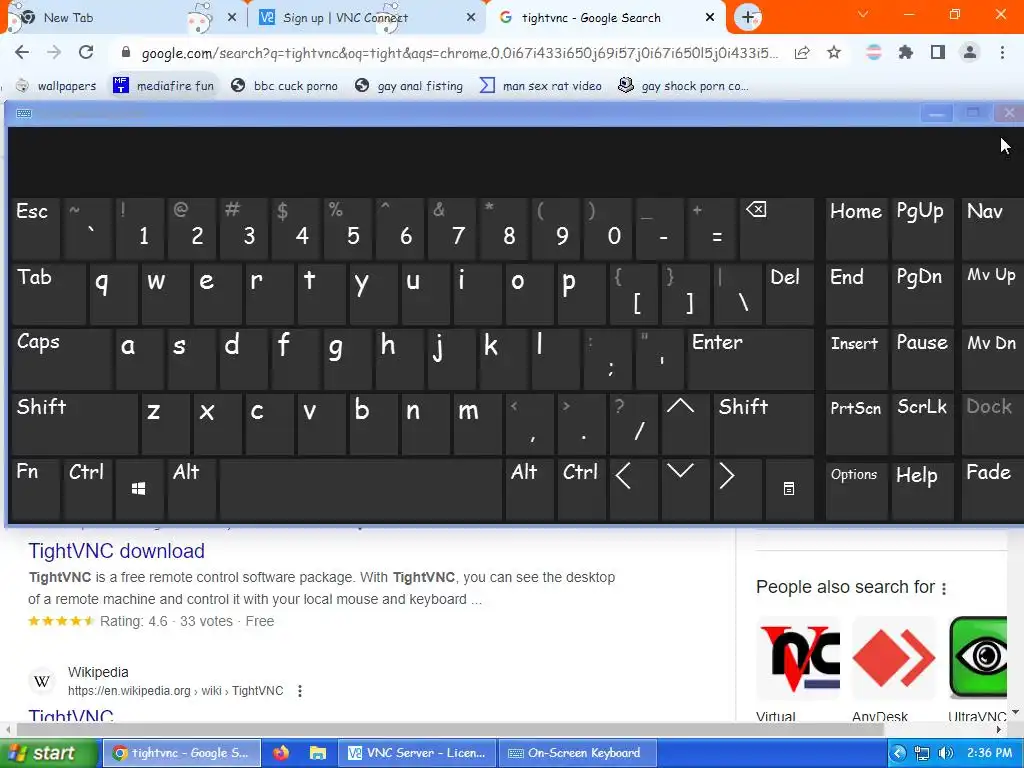Click the Del key on keyboard
This screenshot has height=768, width=1024.
point(790,293)
